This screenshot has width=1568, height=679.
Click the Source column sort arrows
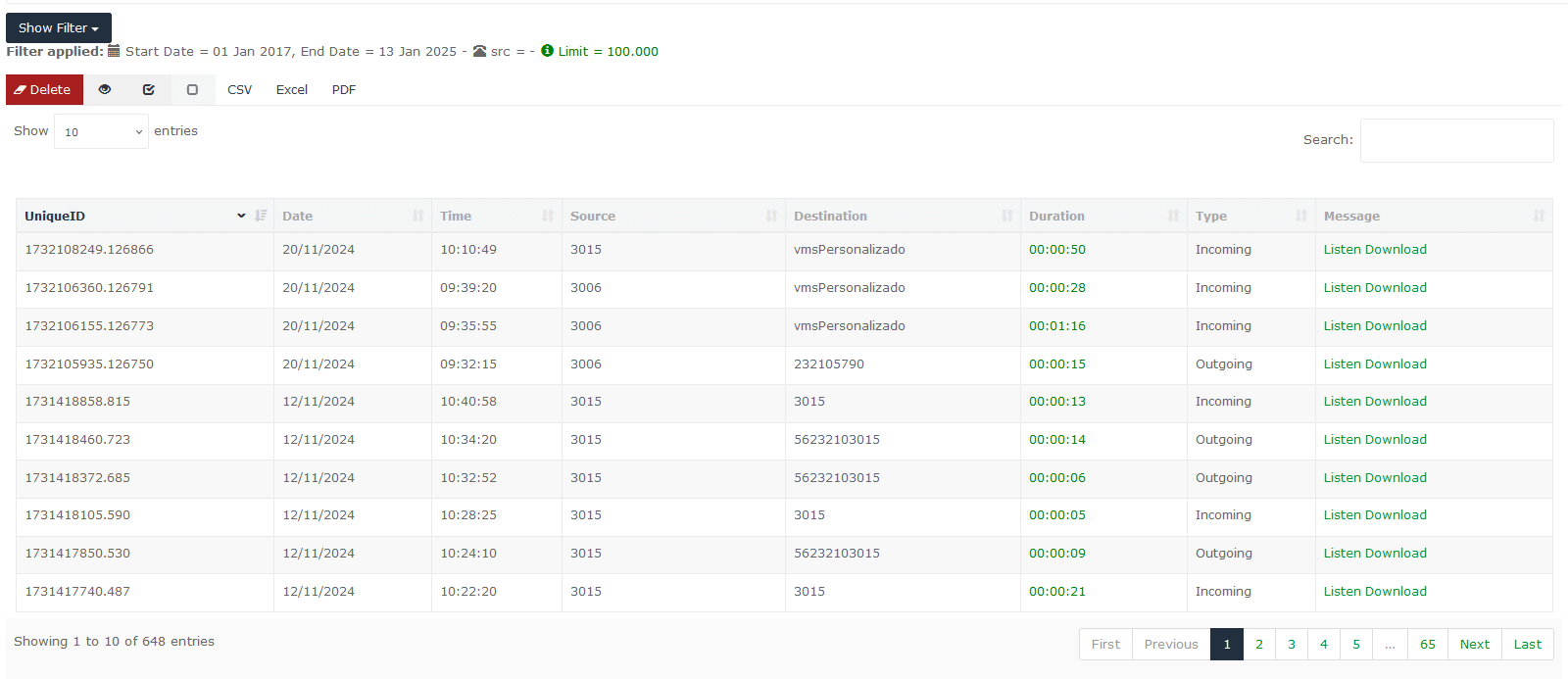click(771, 216)
